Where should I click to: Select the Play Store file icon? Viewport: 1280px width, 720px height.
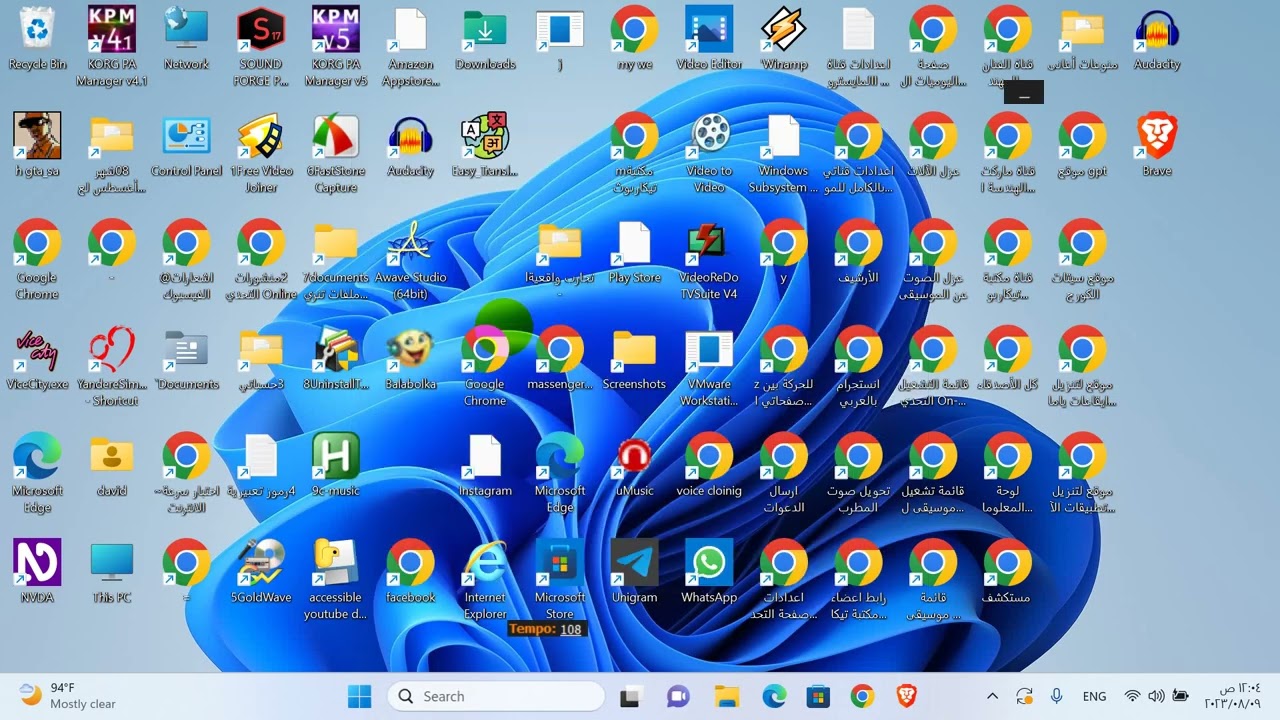point(634,254)
